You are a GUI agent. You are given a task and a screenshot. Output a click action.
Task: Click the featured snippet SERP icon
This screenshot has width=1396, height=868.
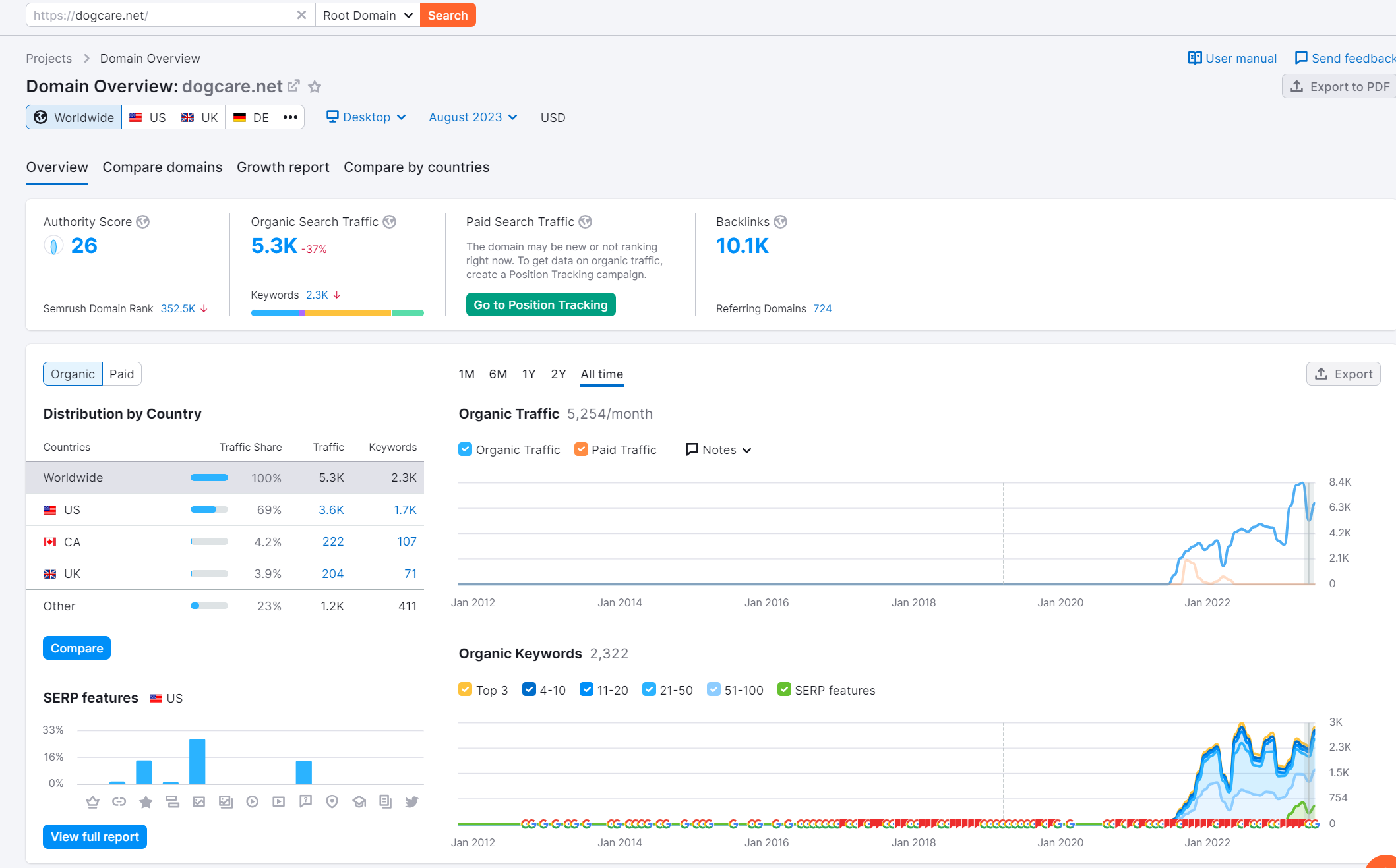[172, 802]
